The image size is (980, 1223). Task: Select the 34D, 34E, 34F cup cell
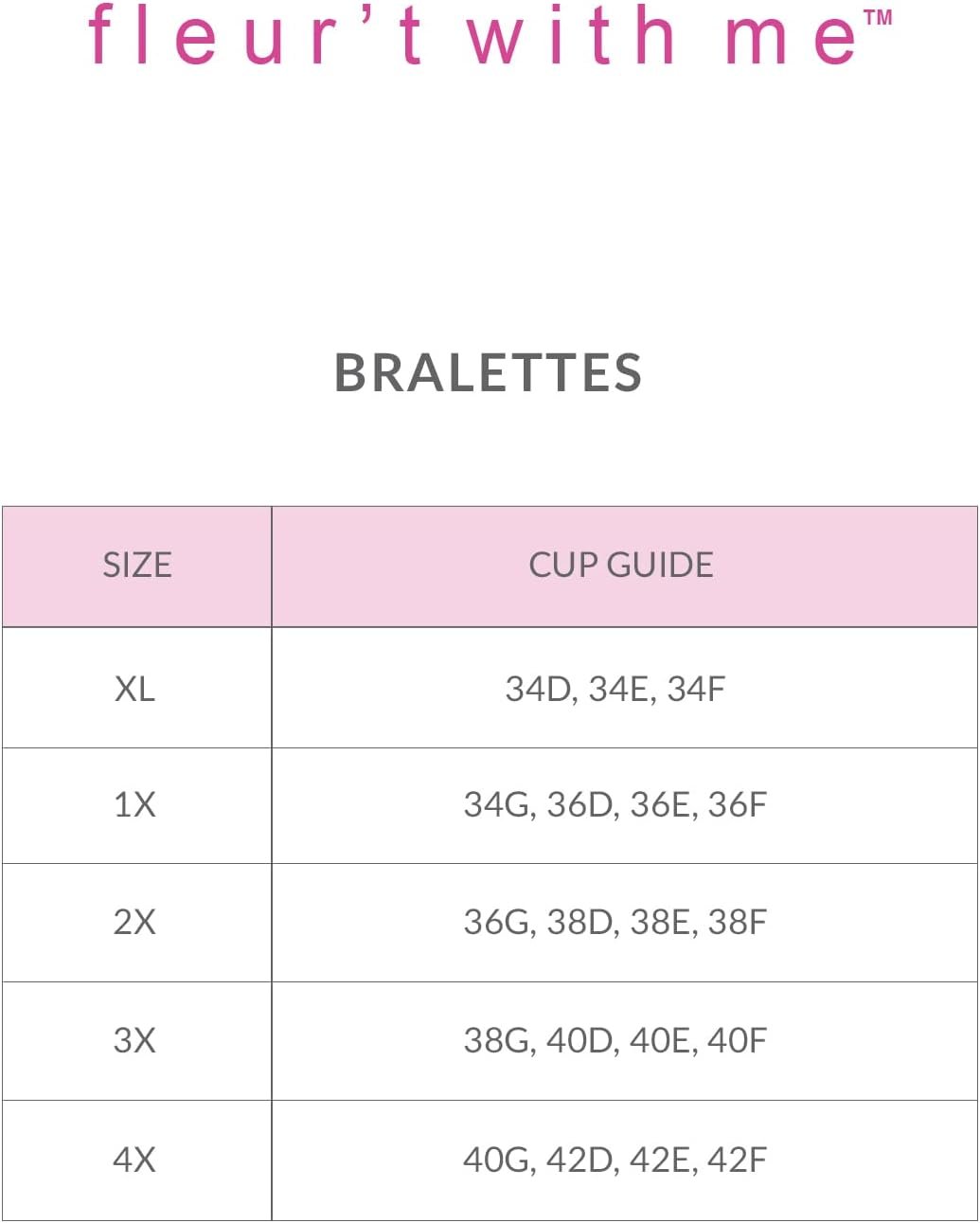625,688
